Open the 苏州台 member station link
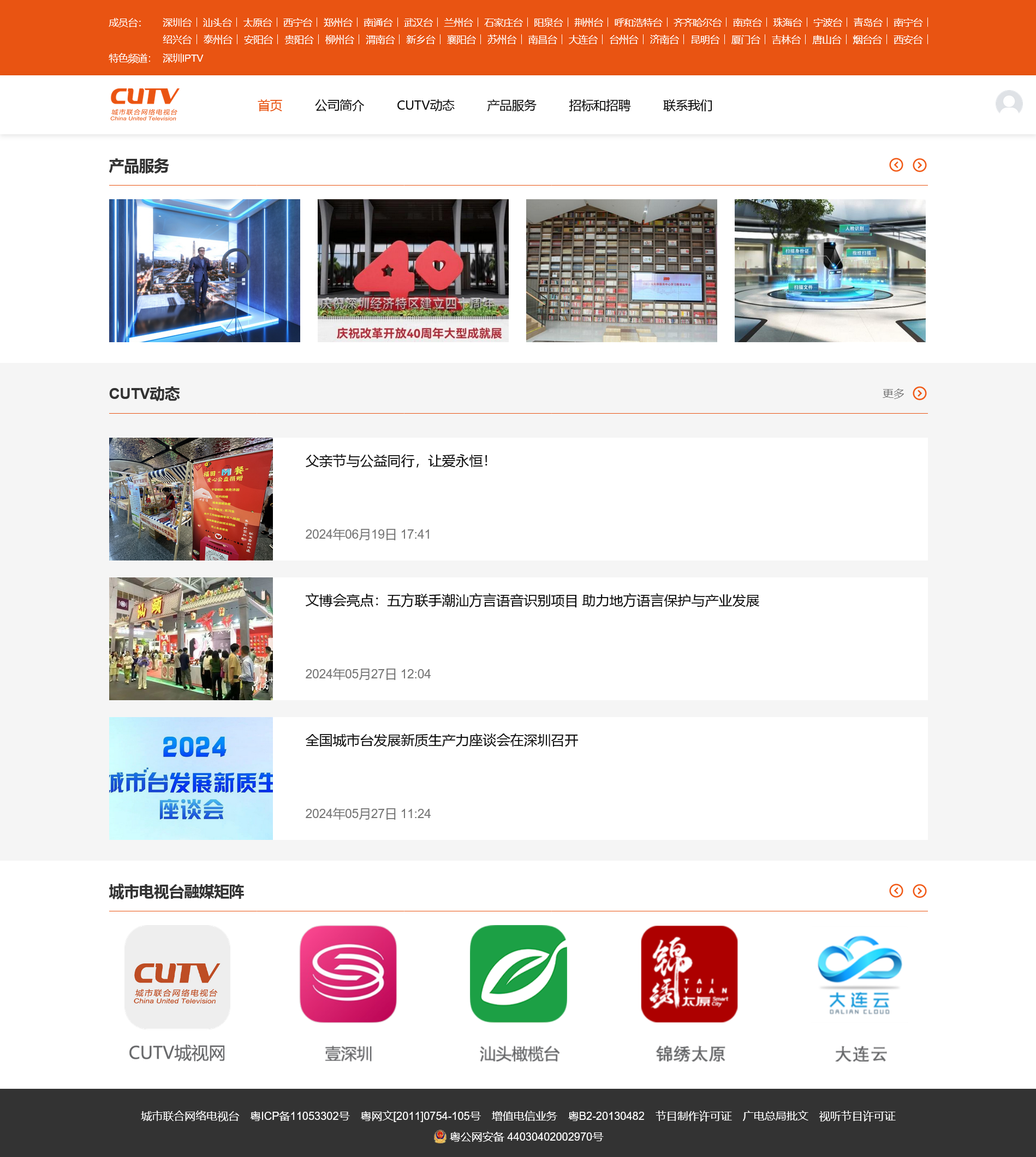 502,40
